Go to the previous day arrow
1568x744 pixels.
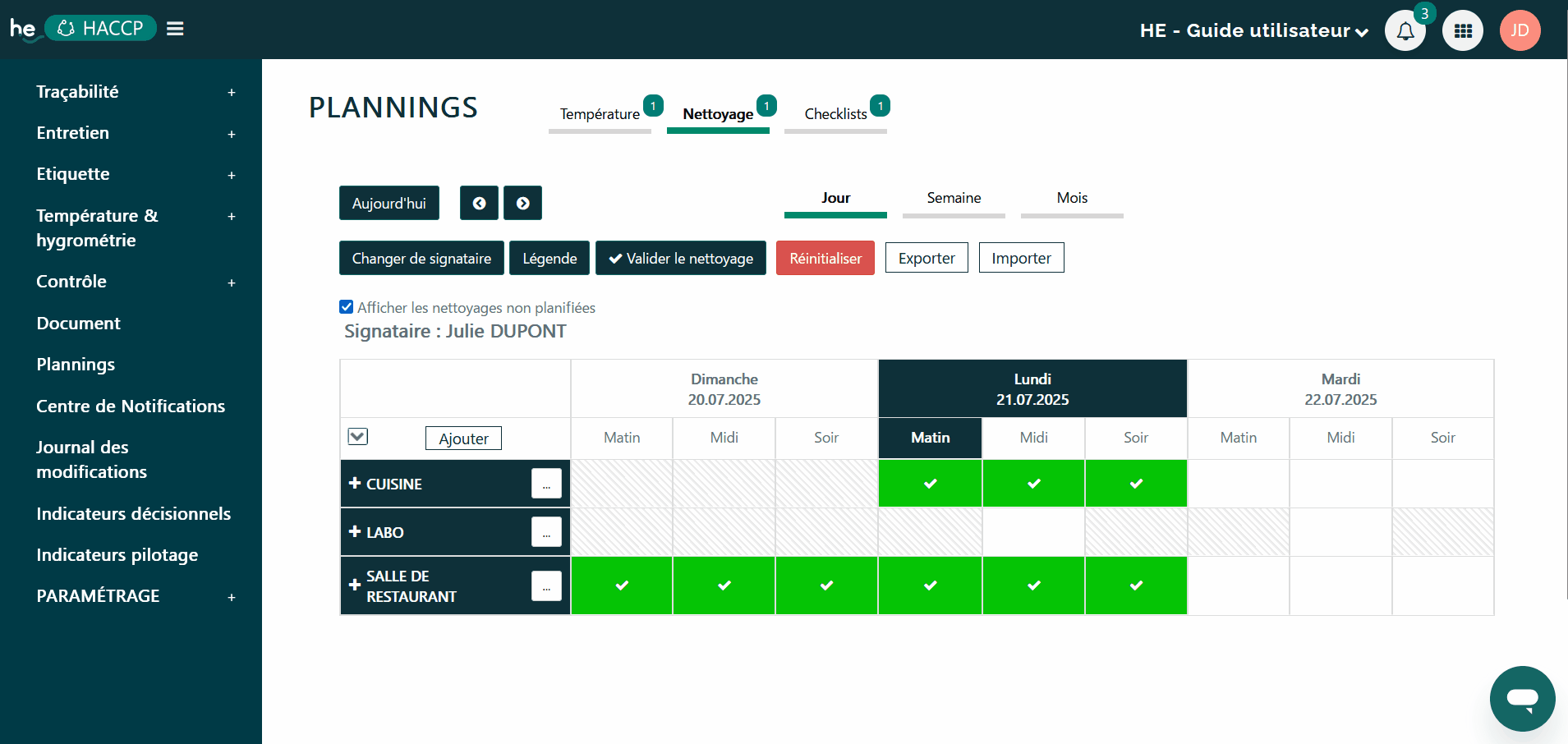(x=479, y=203)
